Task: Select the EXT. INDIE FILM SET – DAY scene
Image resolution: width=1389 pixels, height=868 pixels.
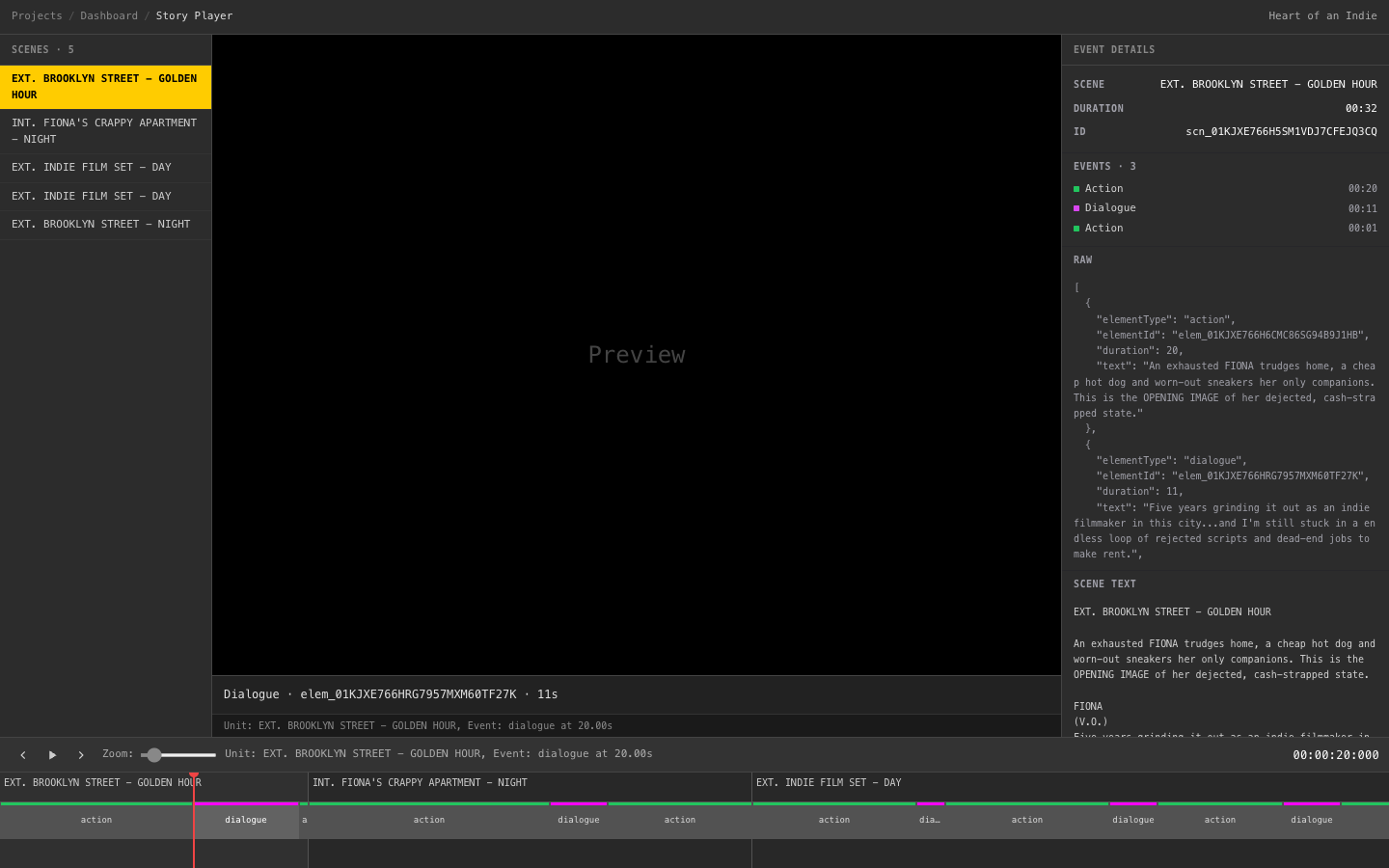Action: (92, 167)
